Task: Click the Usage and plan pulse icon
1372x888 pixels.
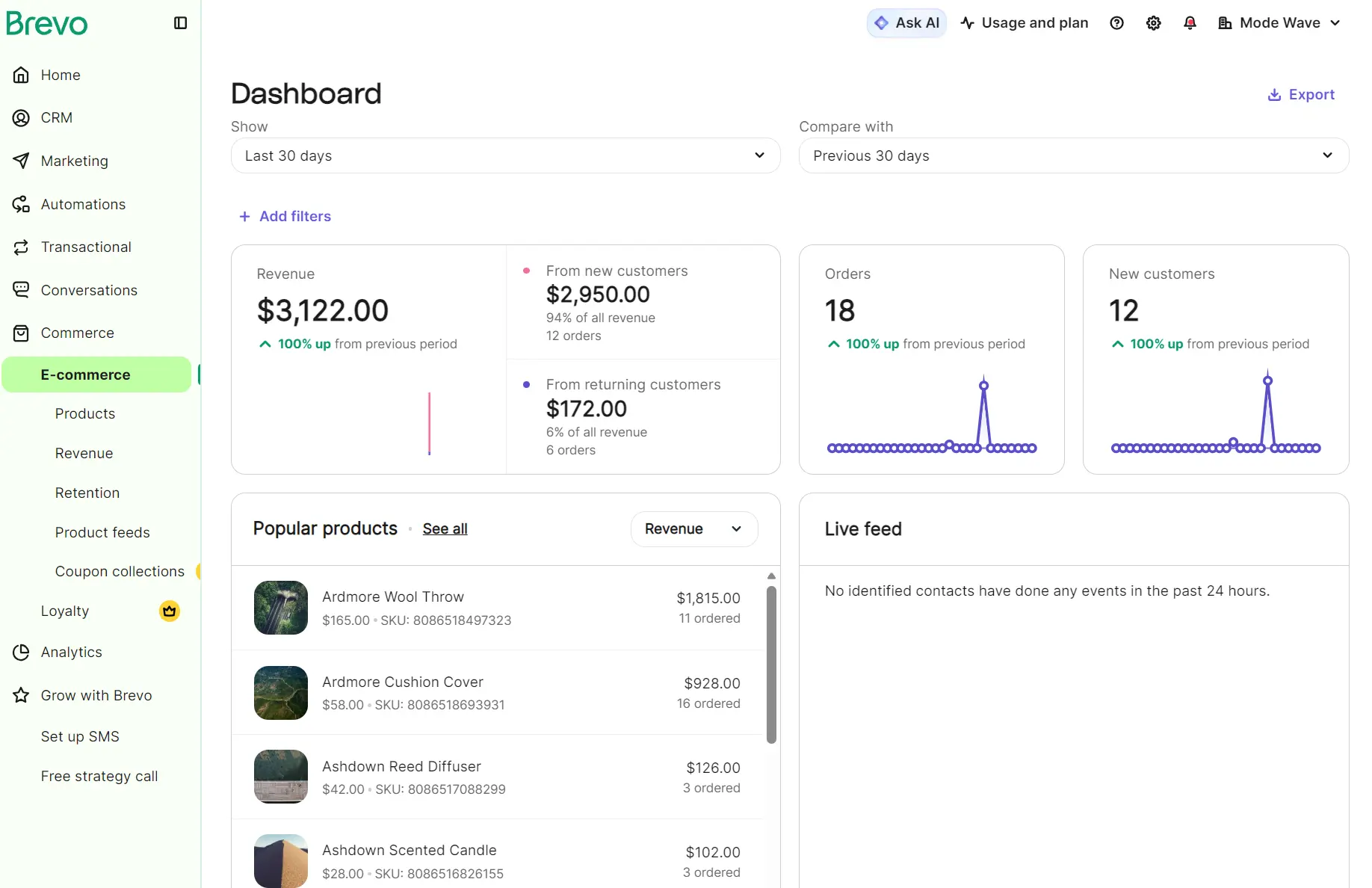Action: (968, 23)
